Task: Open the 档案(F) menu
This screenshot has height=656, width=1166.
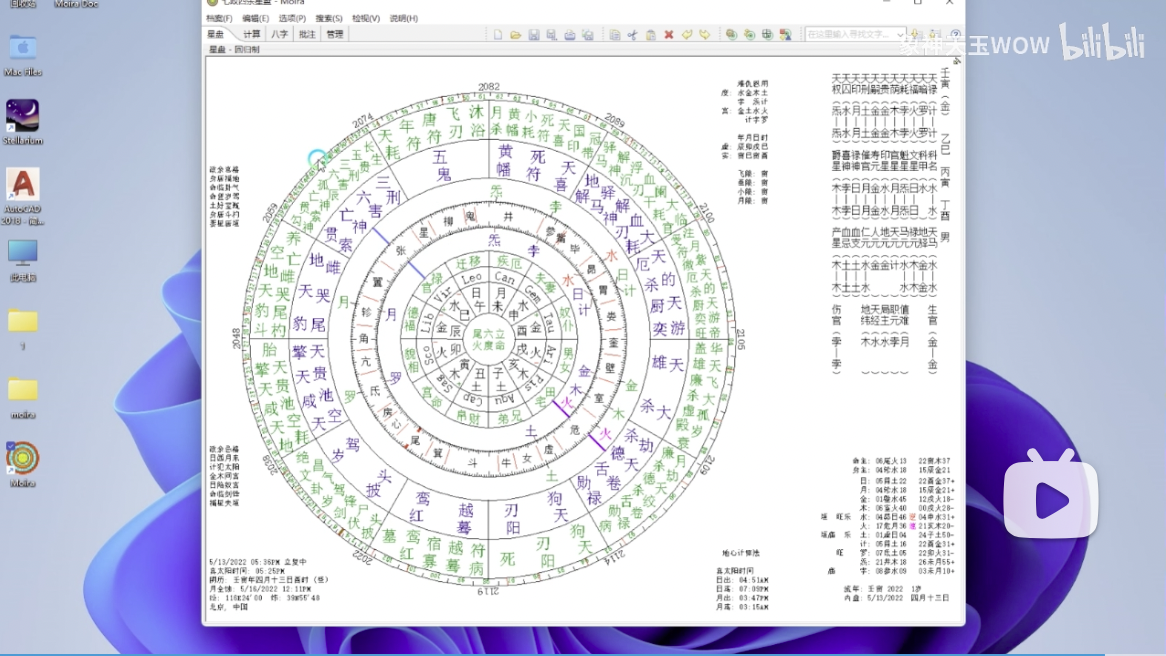Action: [x=219, y=18]
